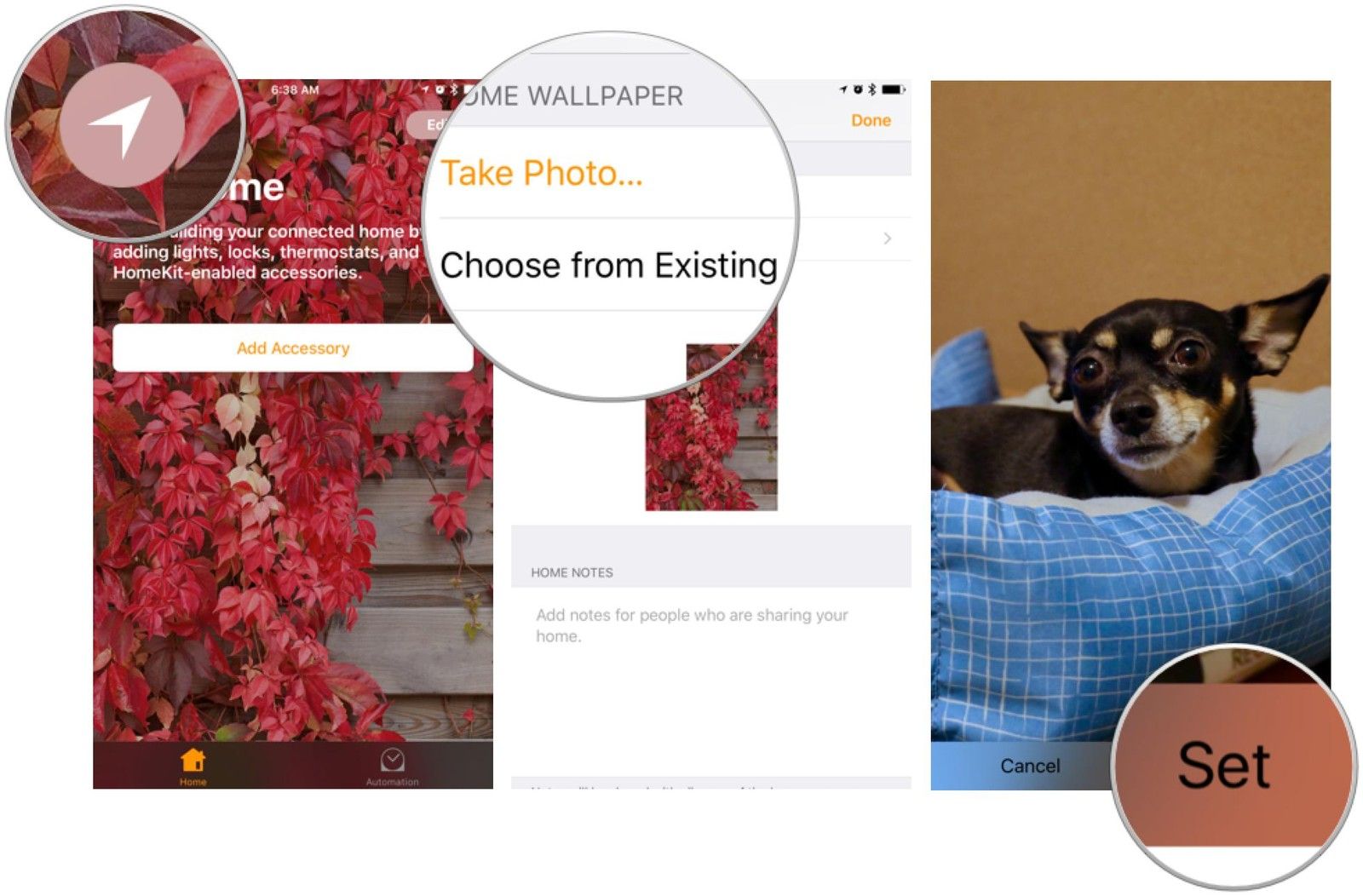Tap location arrow in settings status bar
Image resolution: width=1363 pixels, height=896 pixels.
[x=843, y=89]
